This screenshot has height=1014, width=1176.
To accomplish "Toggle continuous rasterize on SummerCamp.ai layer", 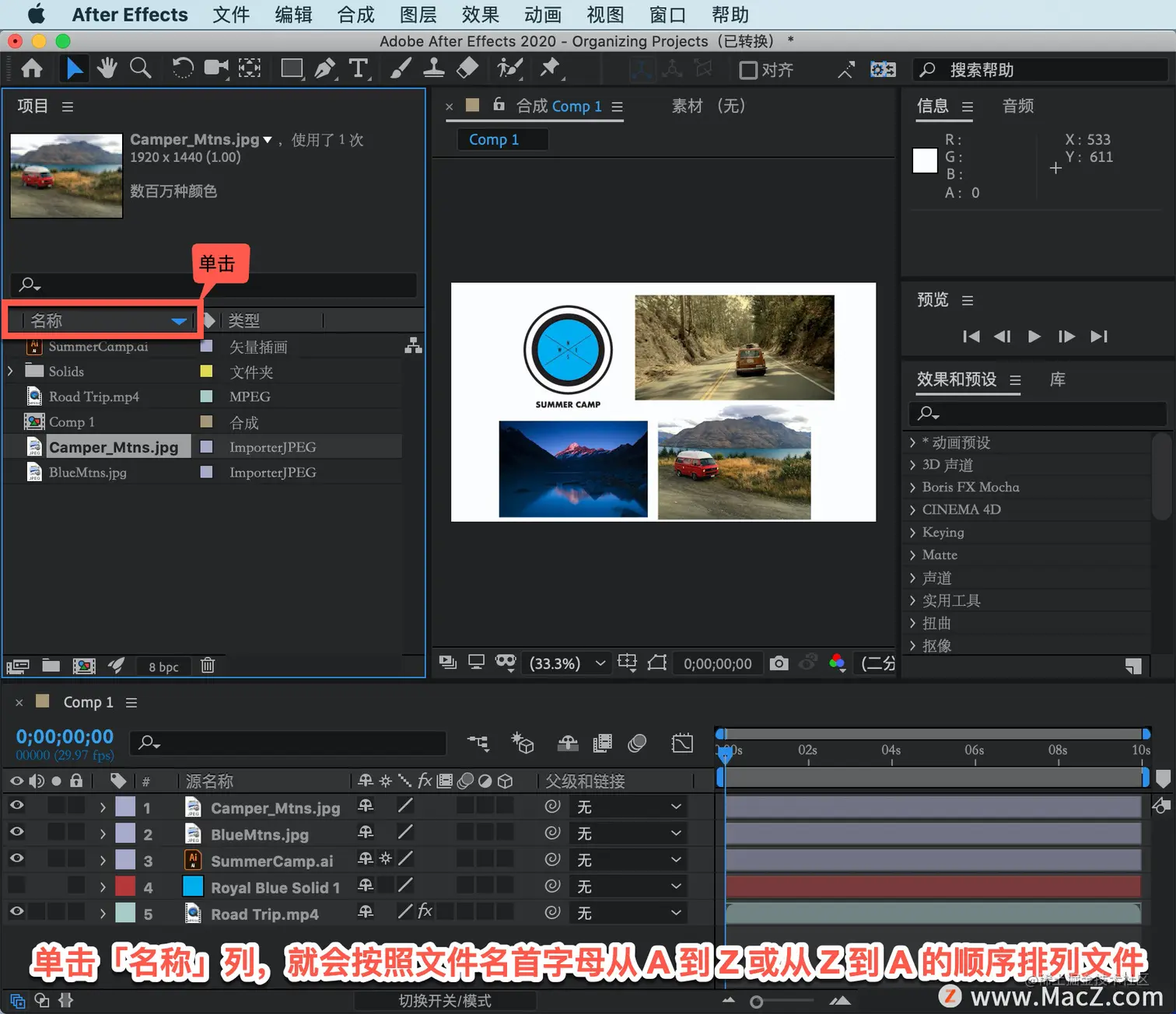I will click(385, 859).
